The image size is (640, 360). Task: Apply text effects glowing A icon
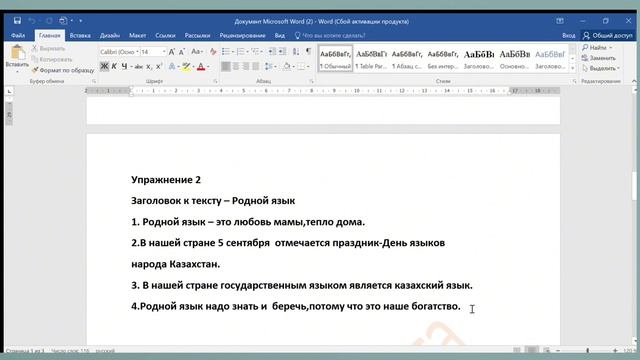(x=172, y=66)
